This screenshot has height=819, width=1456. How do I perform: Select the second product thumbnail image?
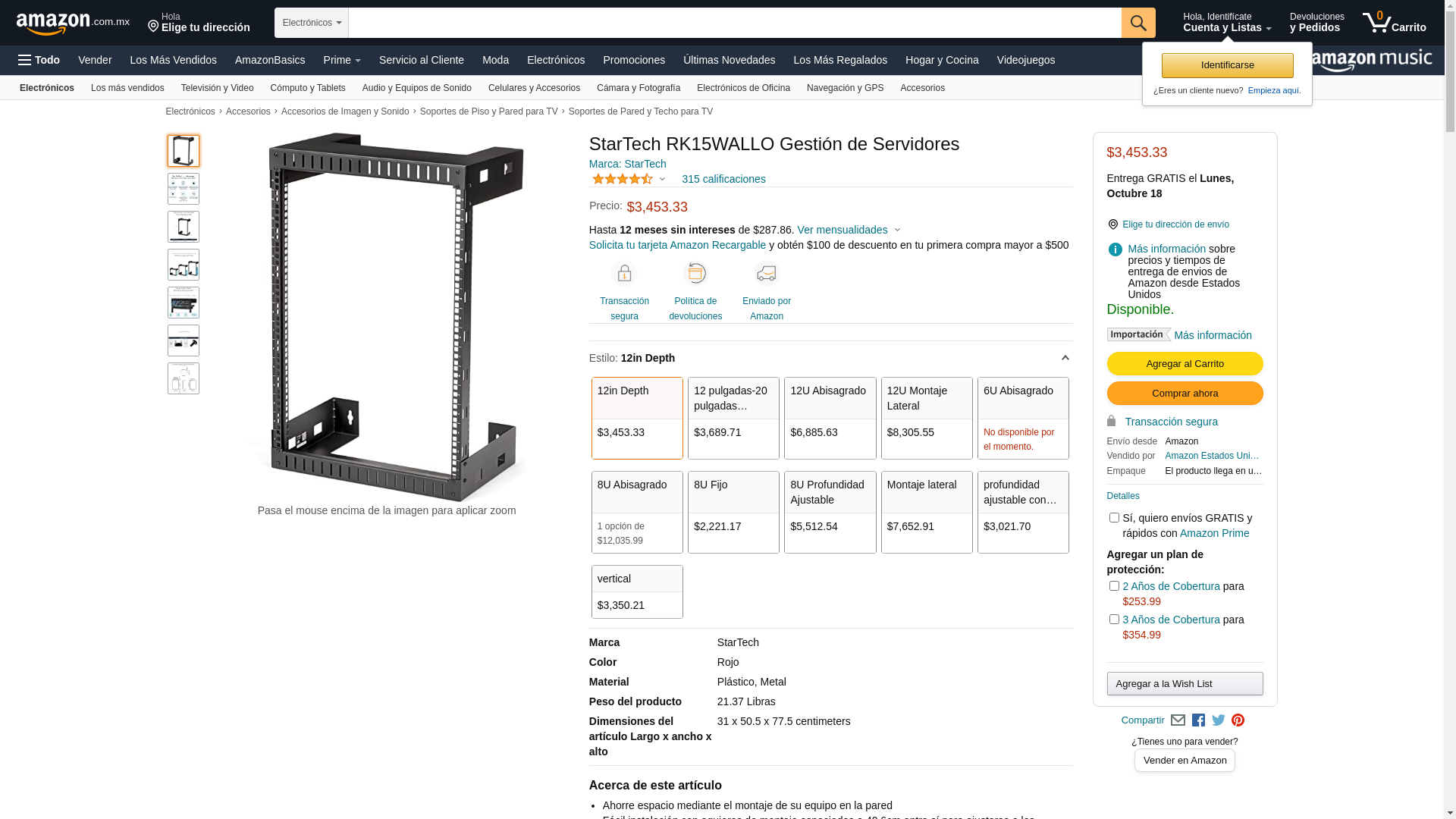[x=184, y=189]
